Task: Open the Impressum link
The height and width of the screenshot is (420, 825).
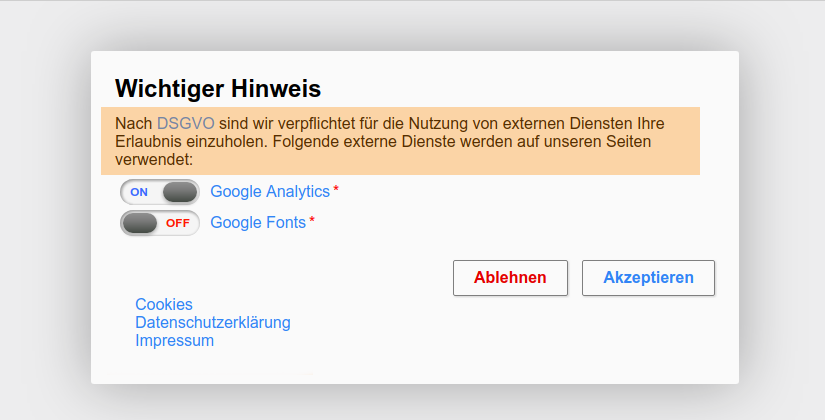Action: (x=175, y=340)
